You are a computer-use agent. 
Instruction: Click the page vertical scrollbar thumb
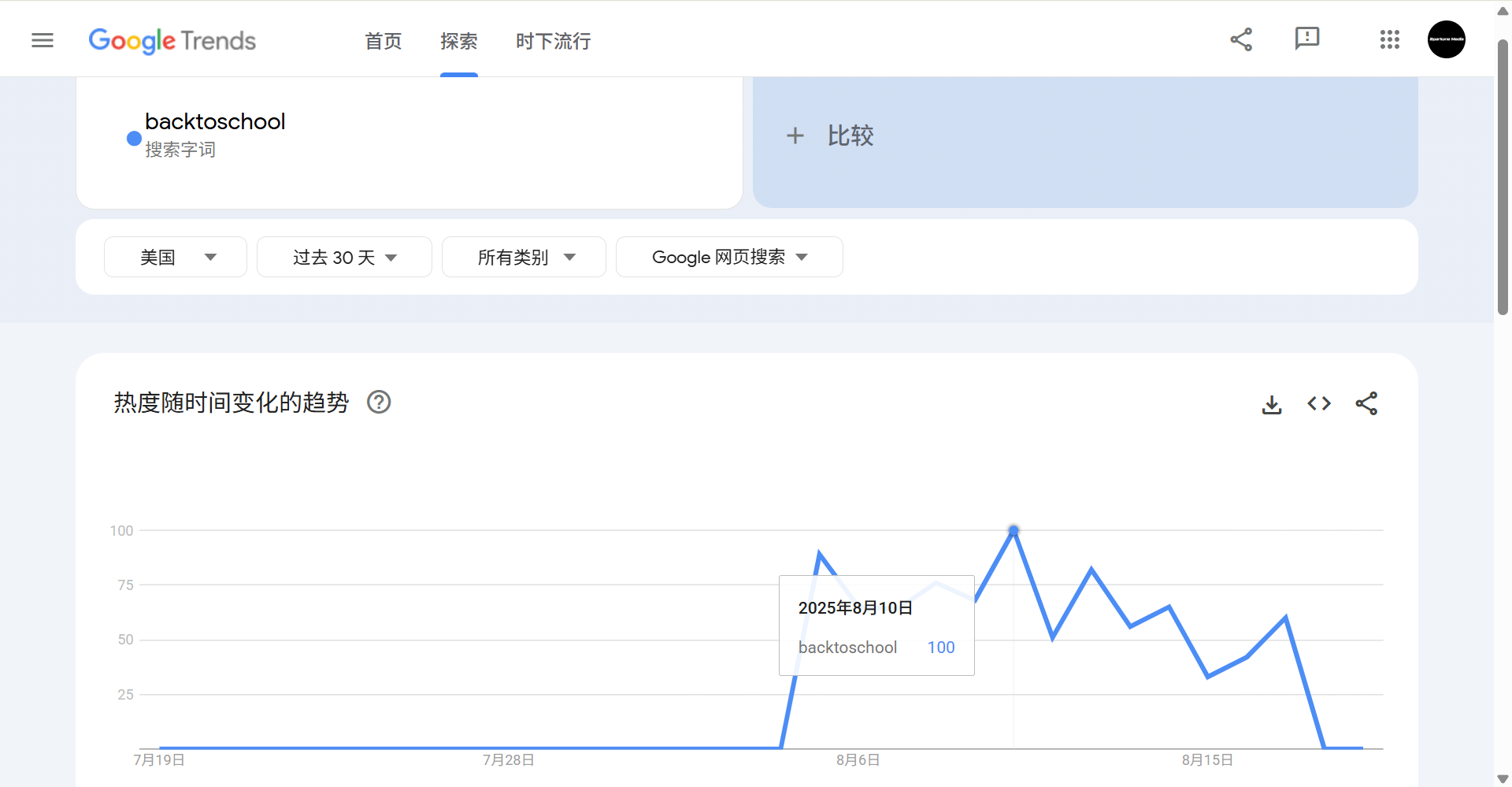click(x=1503, y=177)
